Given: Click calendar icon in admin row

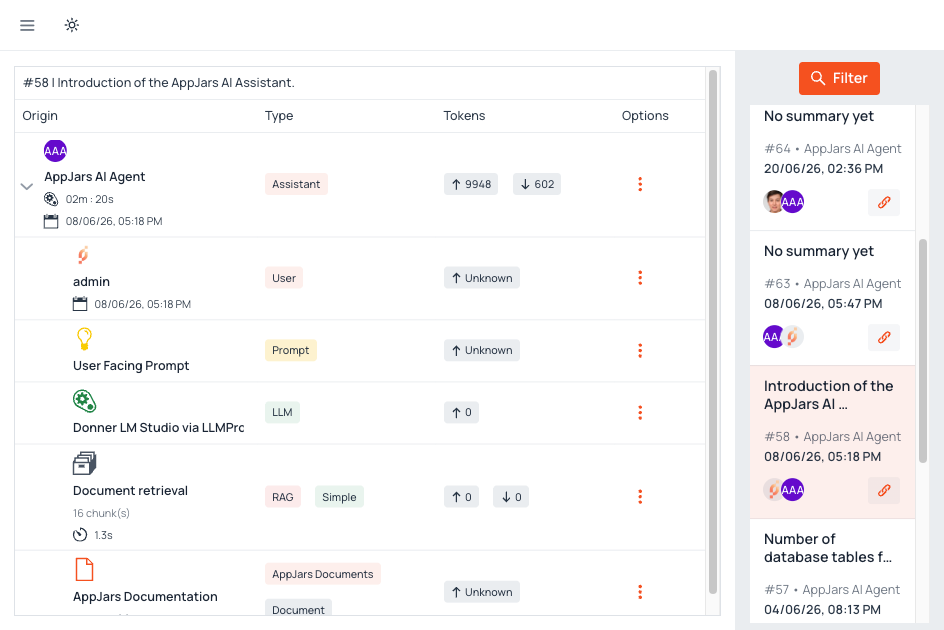Looking at the screenshot, I should coord(80,304).
